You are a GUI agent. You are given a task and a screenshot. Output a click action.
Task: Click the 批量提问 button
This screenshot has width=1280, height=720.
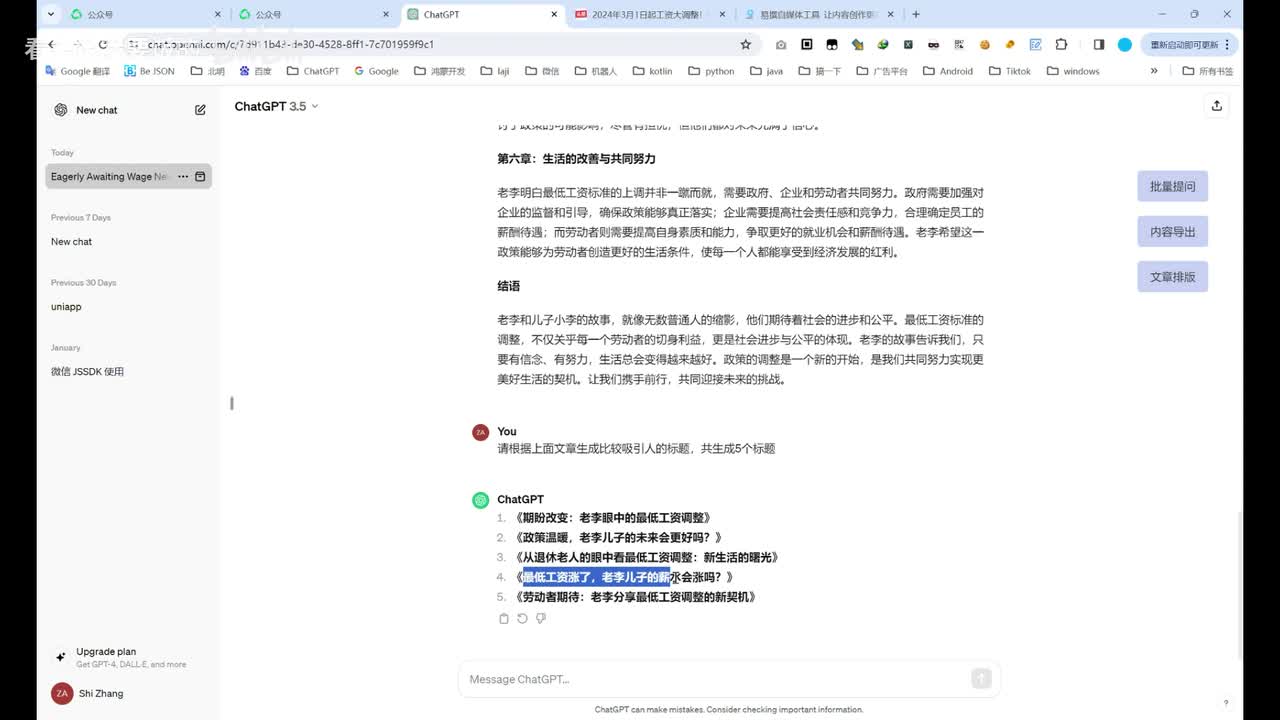[1172, 187]
